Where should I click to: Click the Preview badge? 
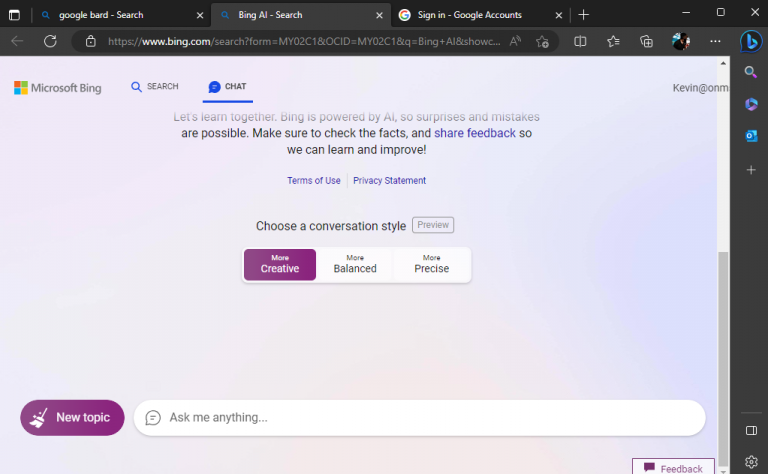pyautogui.click(x=433, y=225)
